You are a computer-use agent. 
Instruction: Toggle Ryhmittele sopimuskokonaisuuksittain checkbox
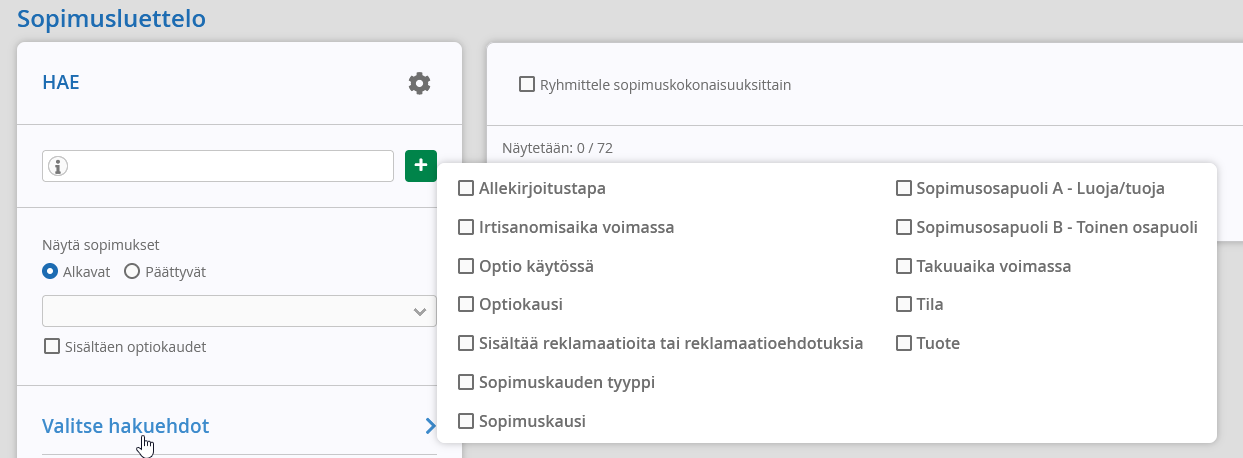pos(527,85)
